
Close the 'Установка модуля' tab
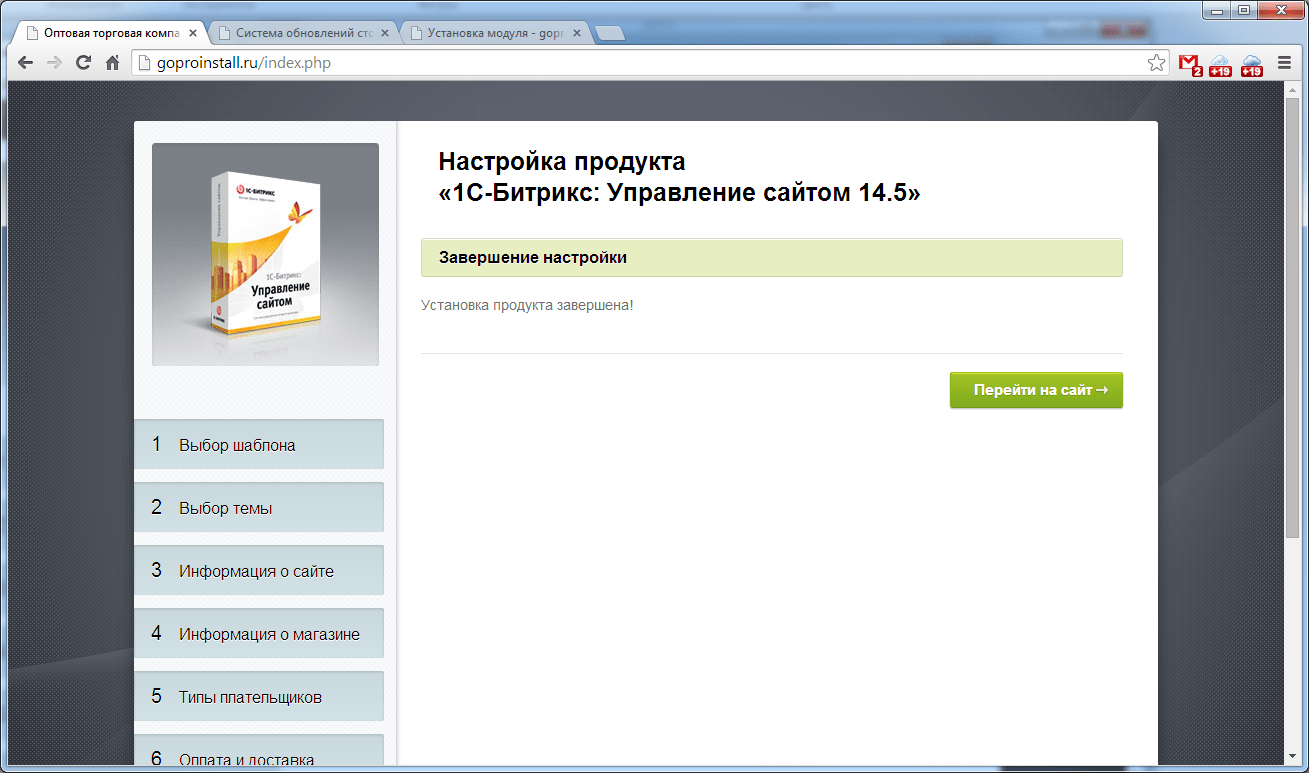coord(576,33)
